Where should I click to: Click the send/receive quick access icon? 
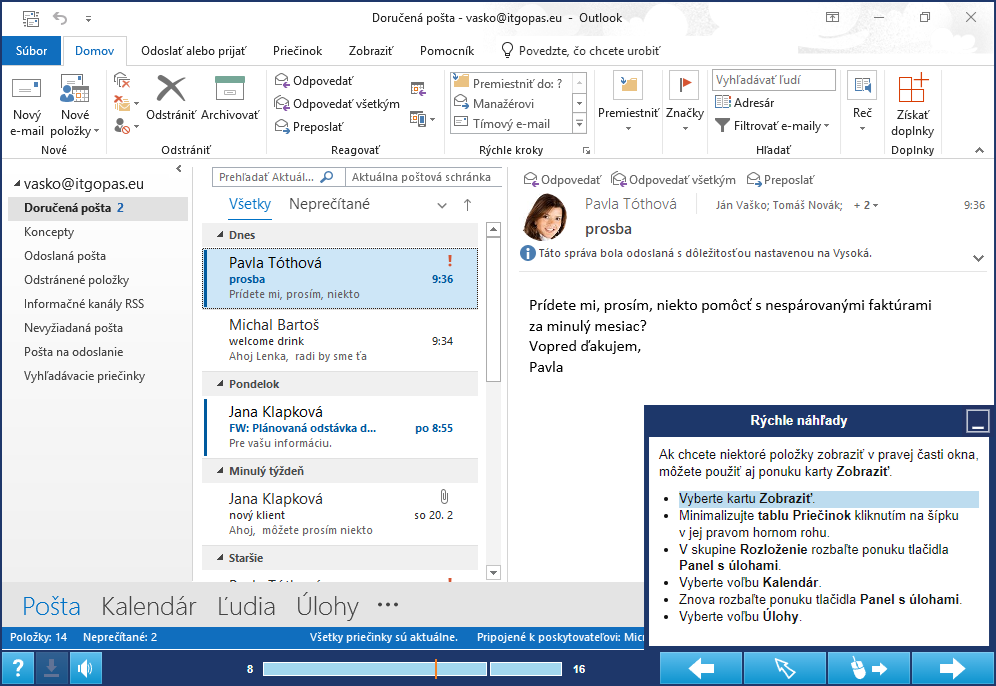pos(30,18)
